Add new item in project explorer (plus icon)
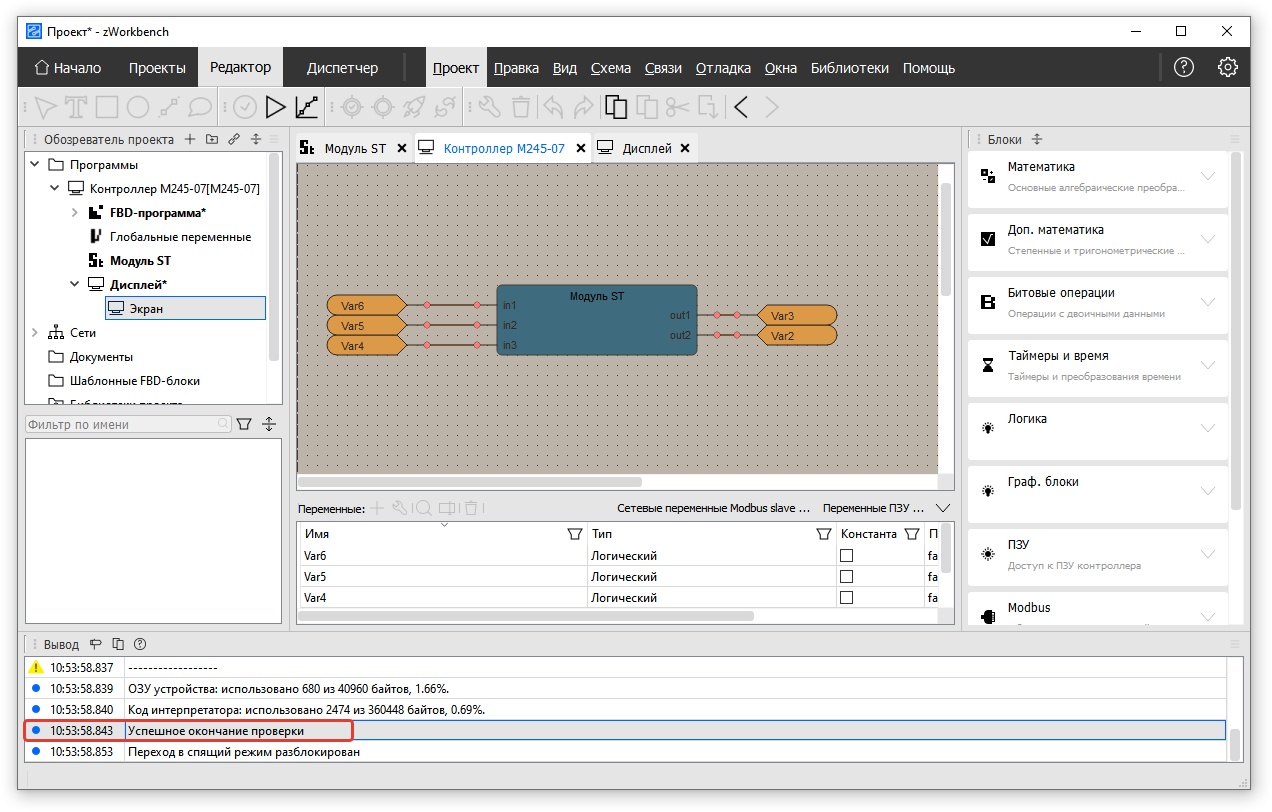The height and width of the screenshot is (812, 1272). point(190,140)
